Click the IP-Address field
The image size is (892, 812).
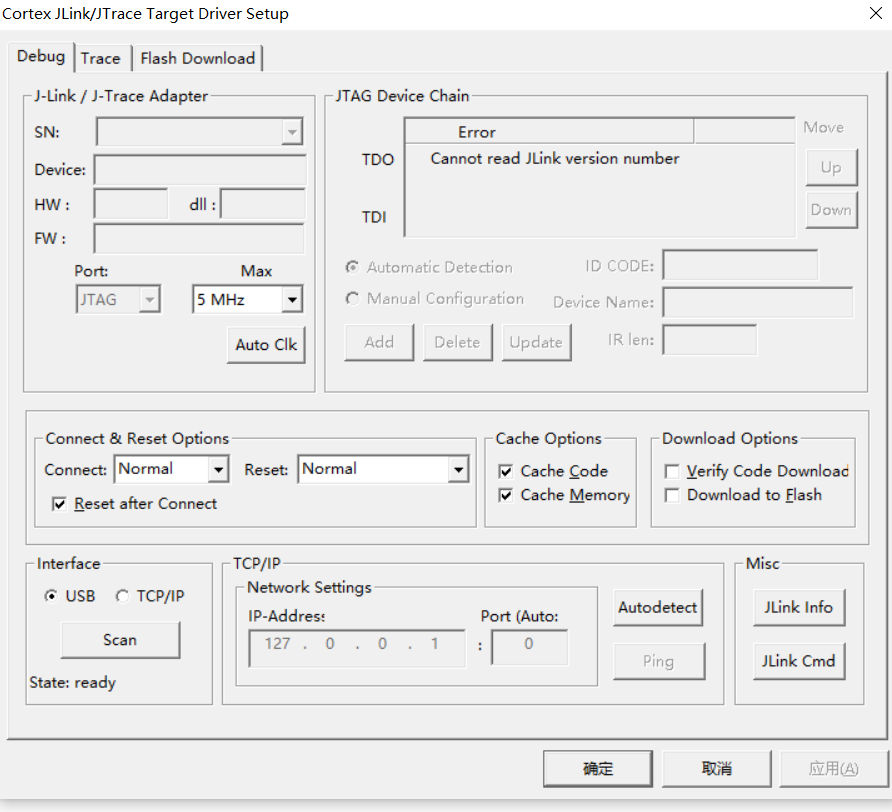click(x=357, y=648)
